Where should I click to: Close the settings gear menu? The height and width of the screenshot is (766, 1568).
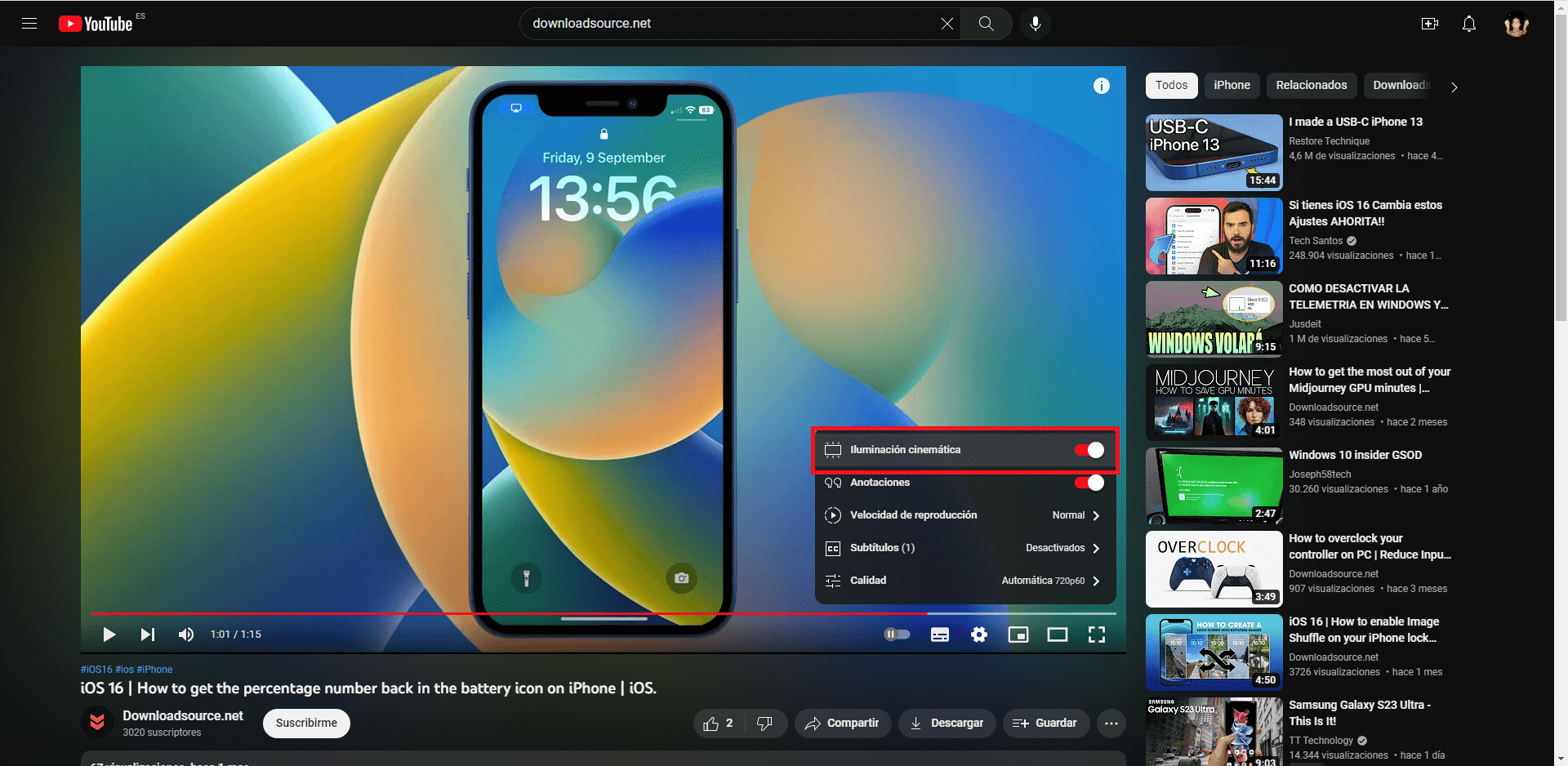pos(979,635)
